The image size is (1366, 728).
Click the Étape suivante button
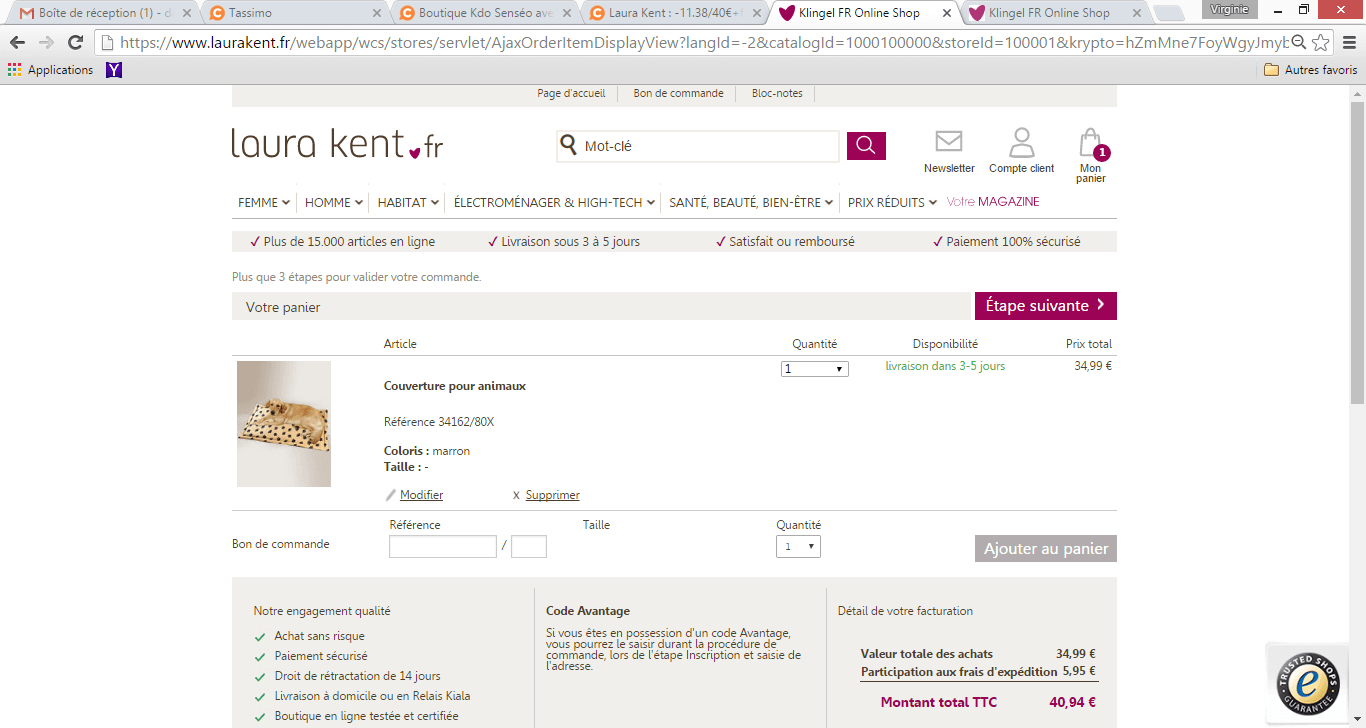[1045, 306]
